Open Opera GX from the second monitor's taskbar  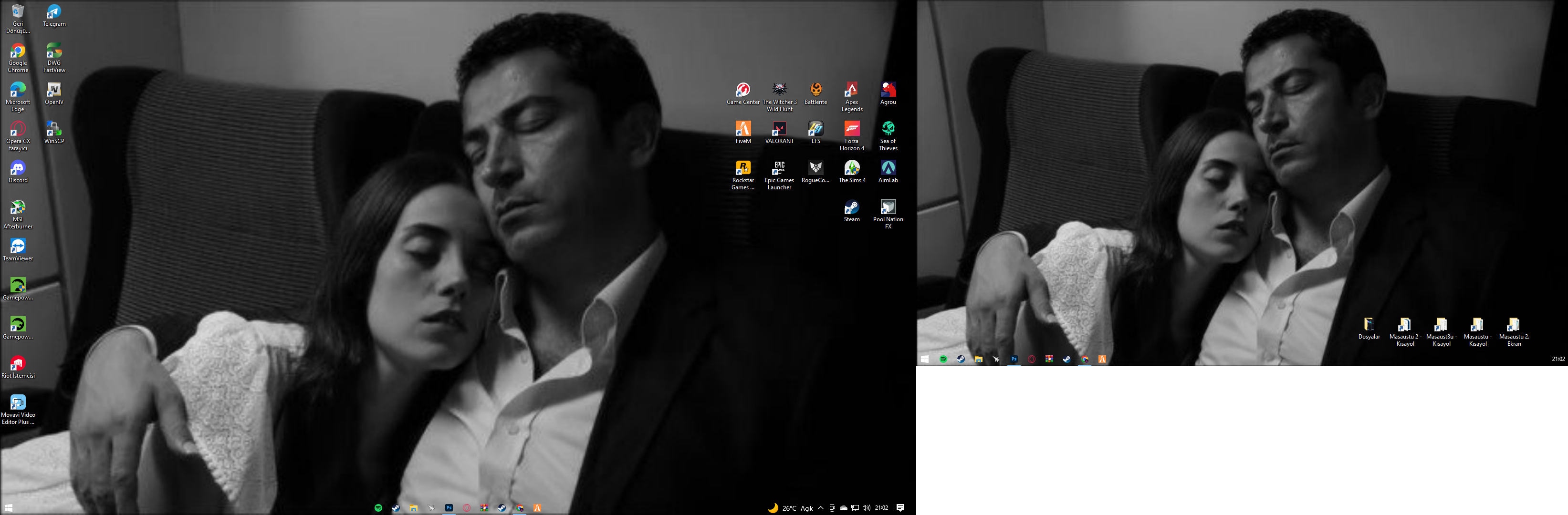(1031, 360)
